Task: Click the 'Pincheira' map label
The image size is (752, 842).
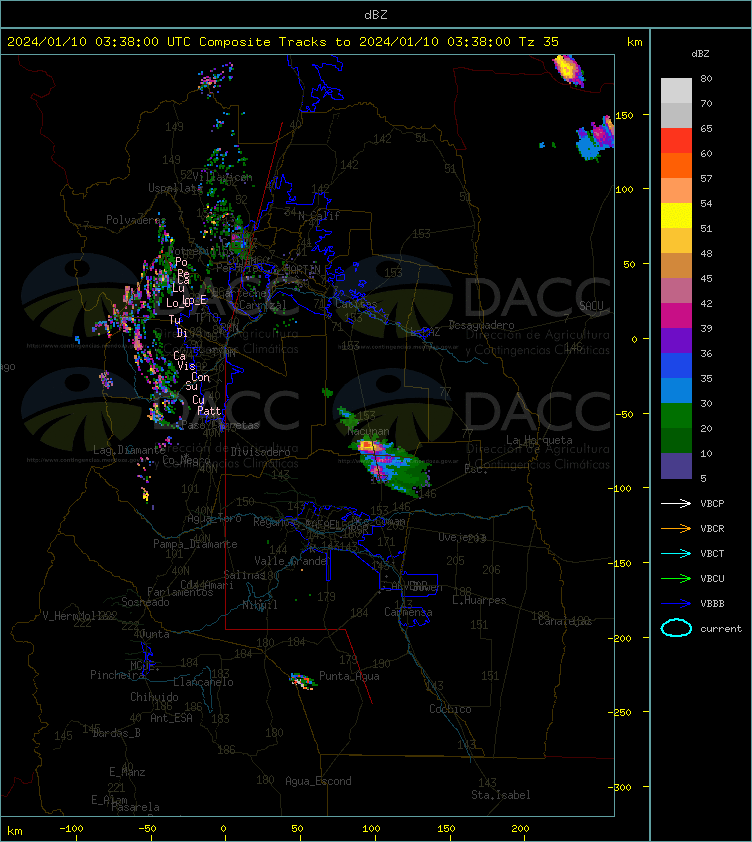Action: [x=117, y=675]
